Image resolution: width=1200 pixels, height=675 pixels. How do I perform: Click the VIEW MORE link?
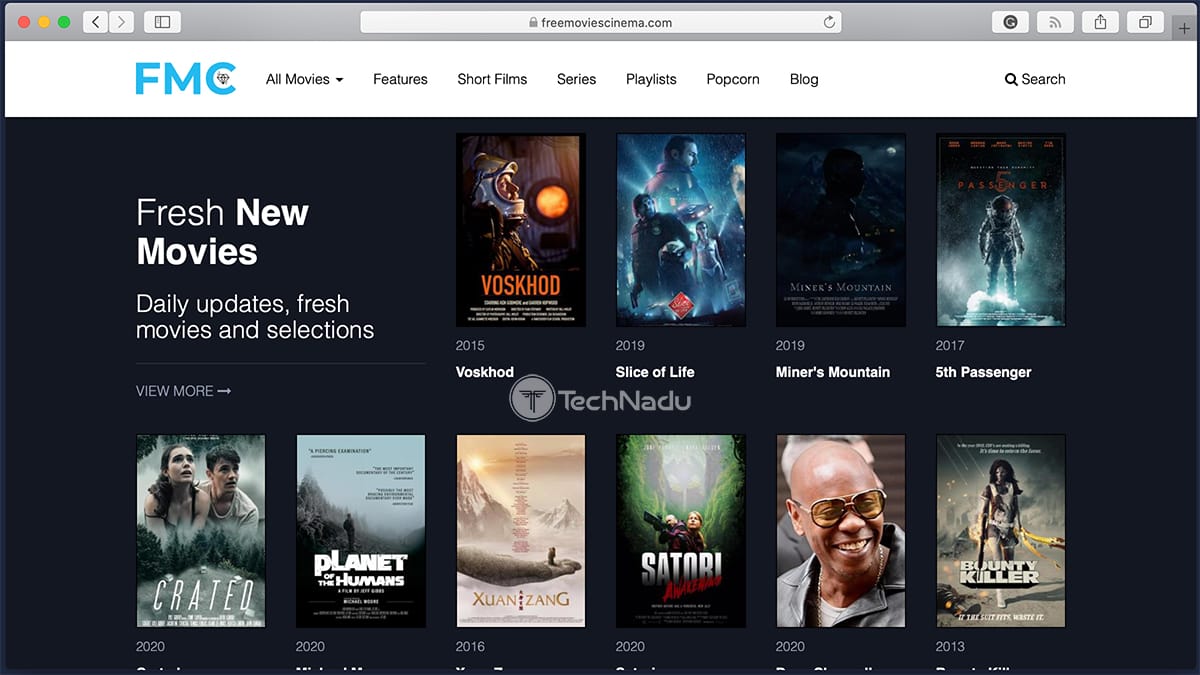[184, 391]
